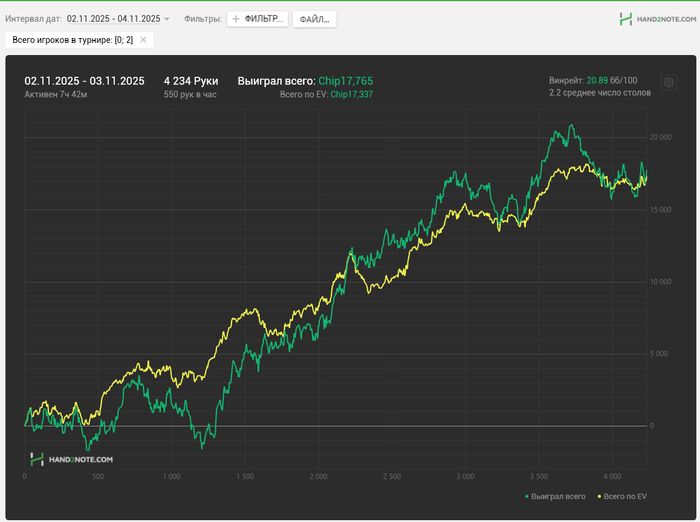Click the Винрейт 20.89 value
The height and width of the screenshot is (522, 700).
coord(597,80)
